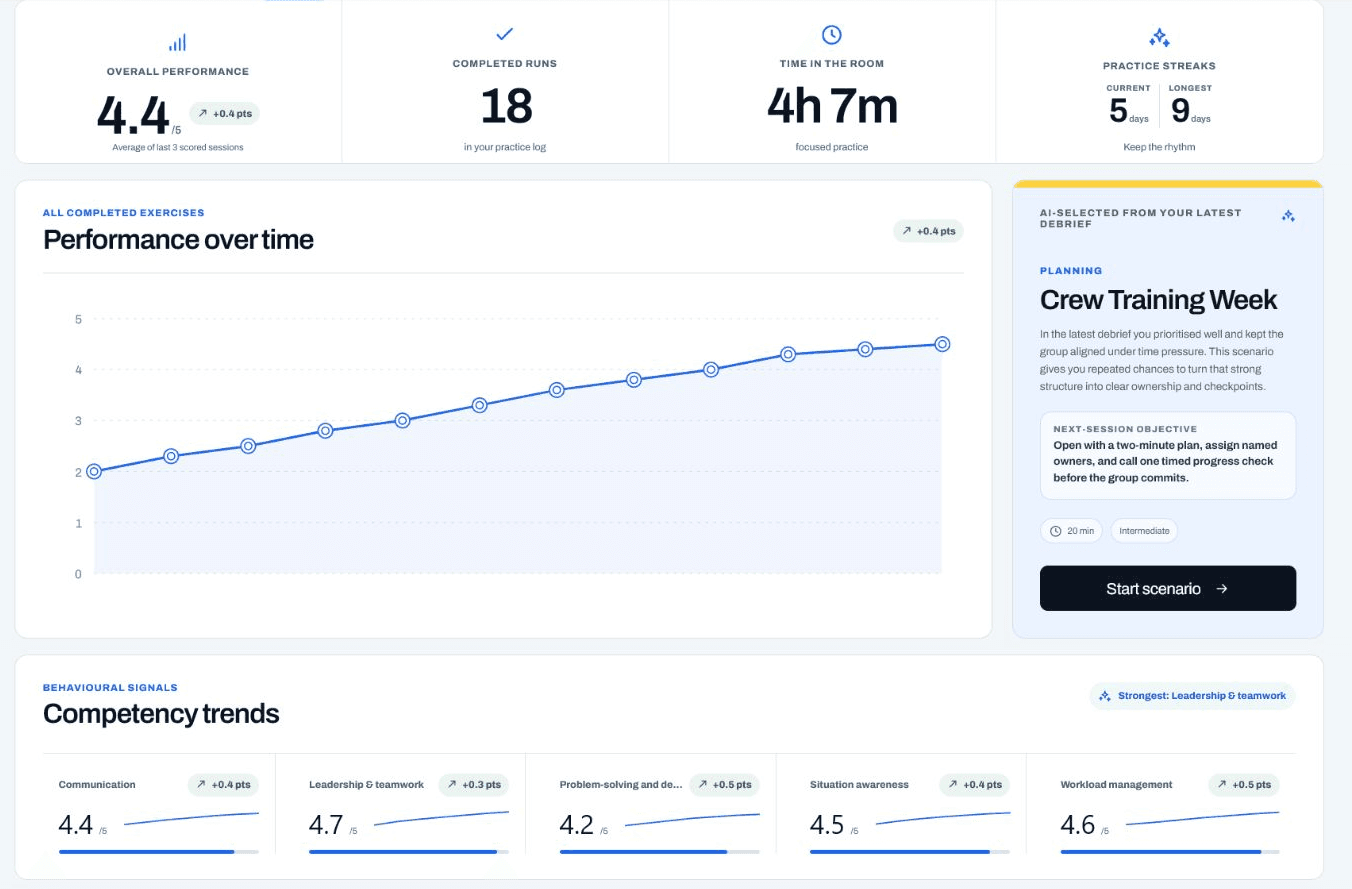
Task: Click the first data point on the performance chart
Action: click(94, 472)
